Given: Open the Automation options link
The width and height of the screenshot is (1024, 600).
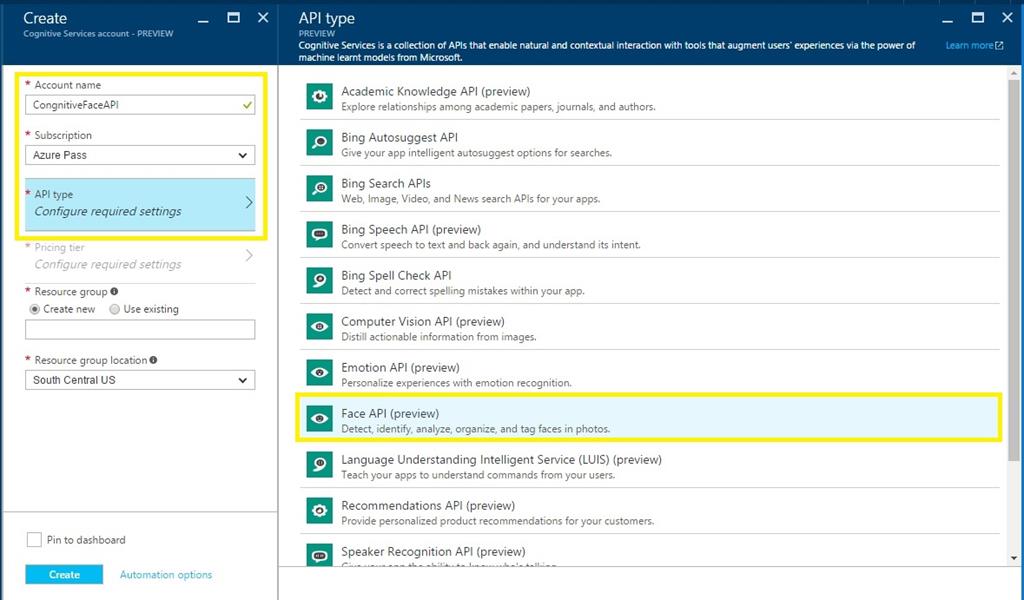Looking at the screenshot, I should click(x=166, y=575).
